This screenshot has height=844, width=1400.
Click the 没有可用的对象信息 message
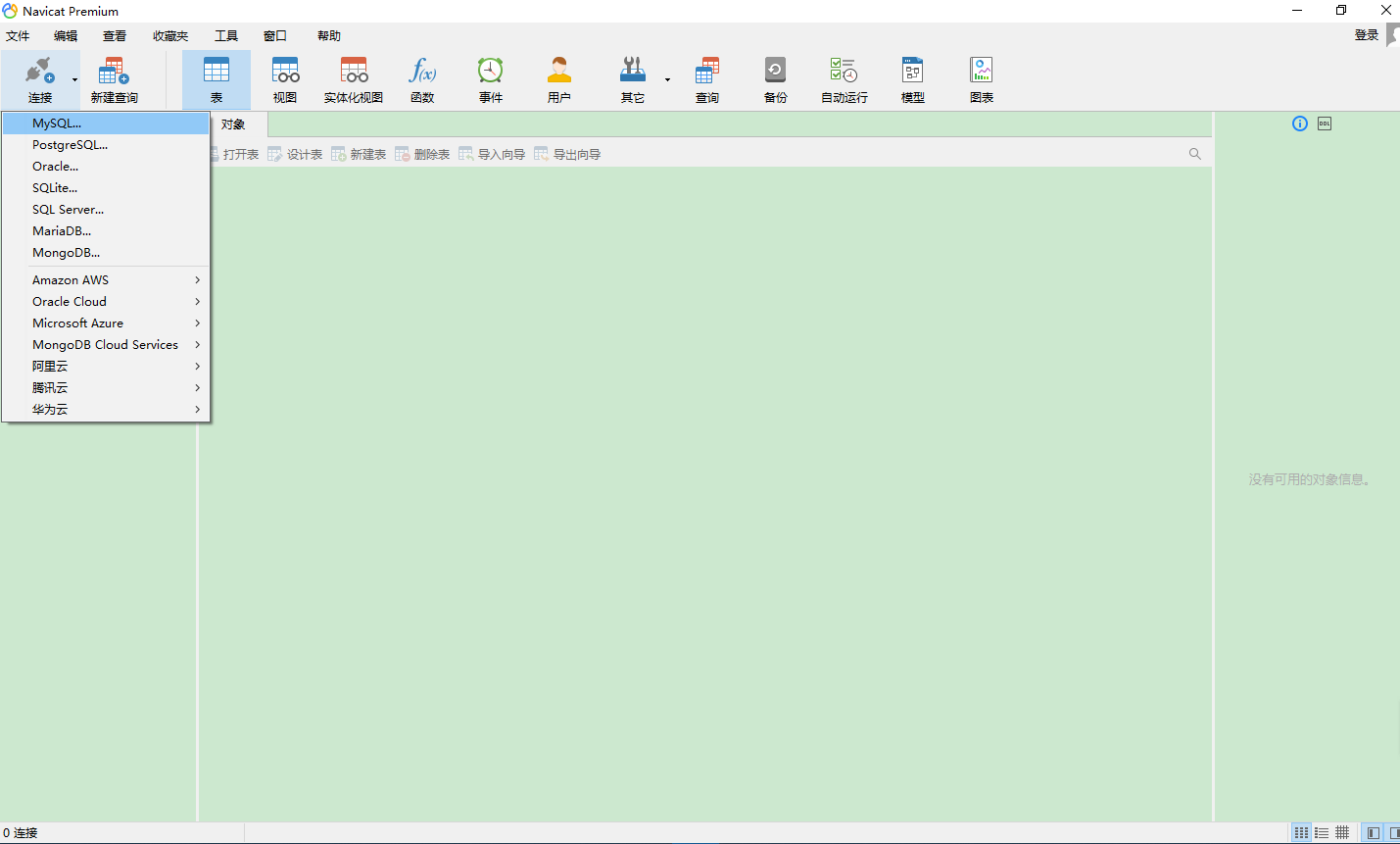pos(1312,479)
